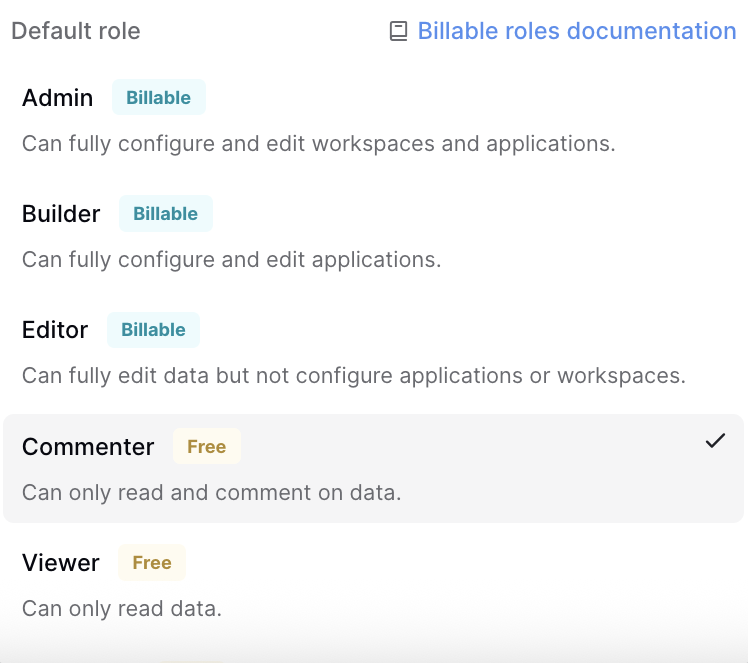Click Builder description about editing applications

point(231,260)
